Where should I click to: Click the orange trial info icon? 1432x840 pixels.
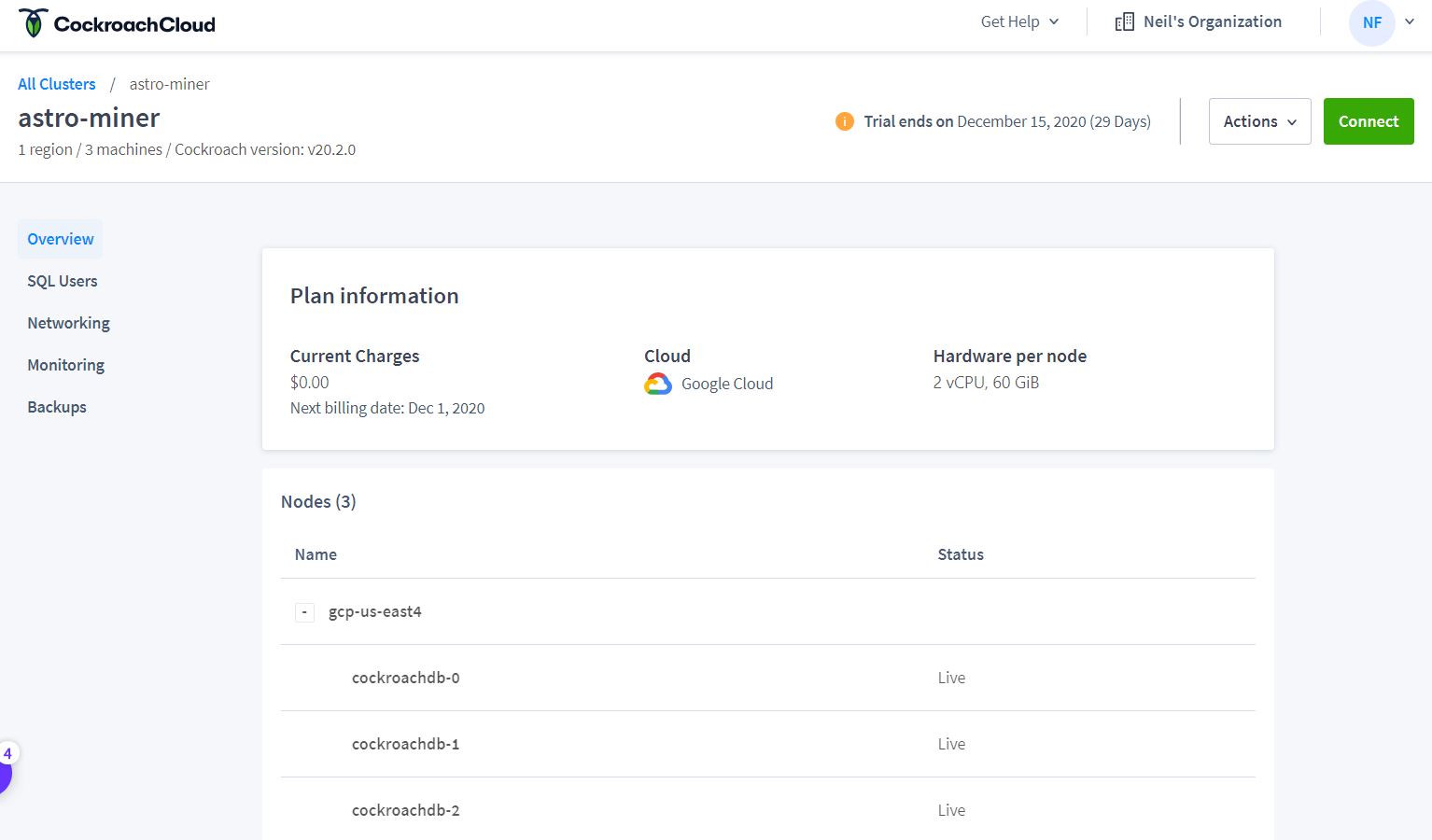[844, 121]
